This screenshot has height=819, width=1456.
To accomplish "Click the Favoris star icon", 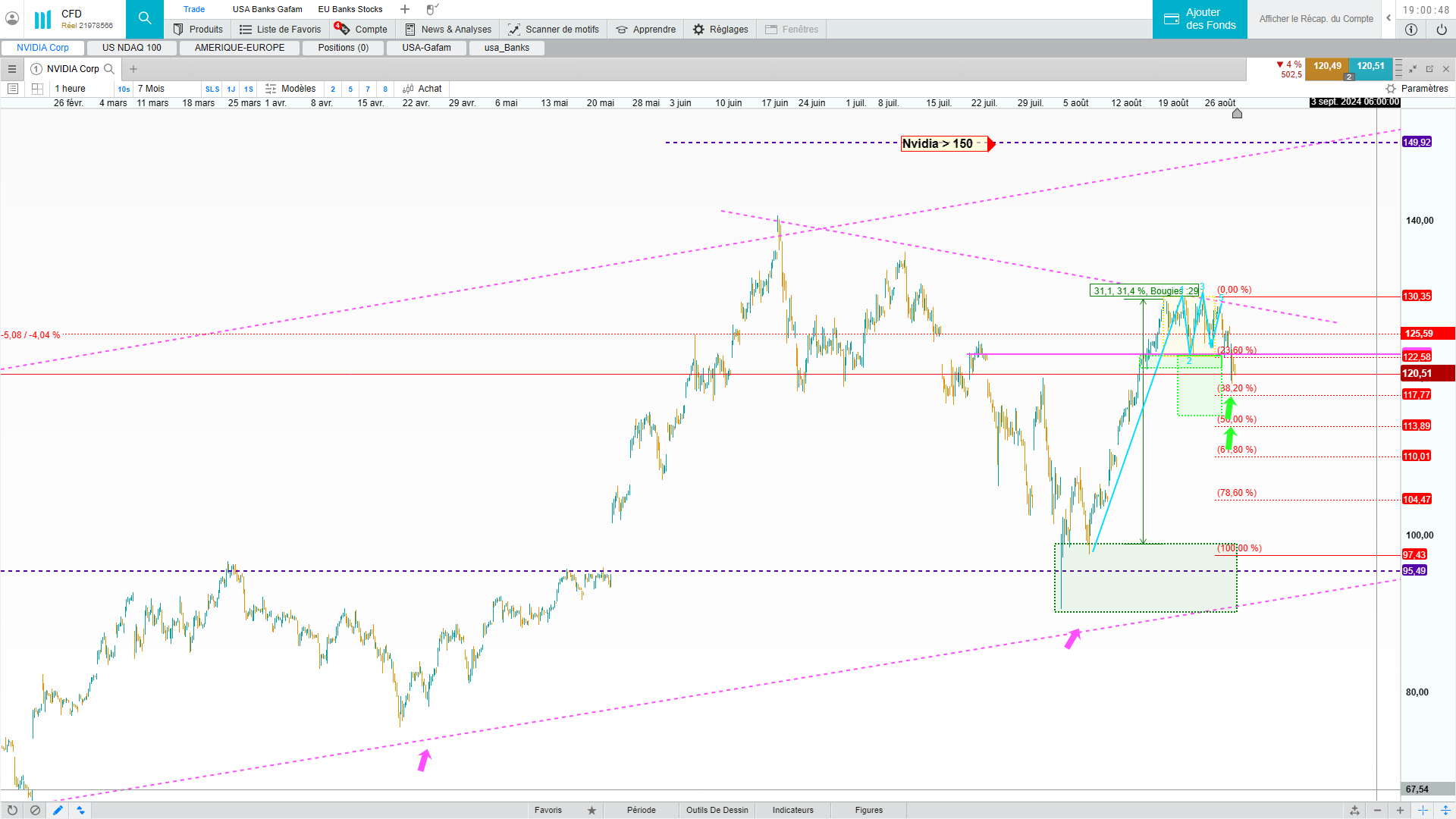I will 591,810.
